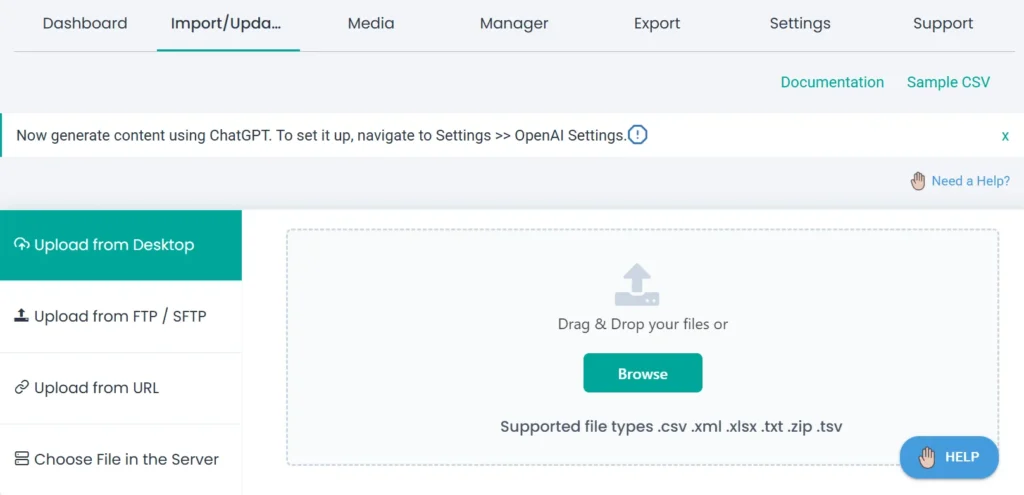Open the Support tab

coord(943,23)
